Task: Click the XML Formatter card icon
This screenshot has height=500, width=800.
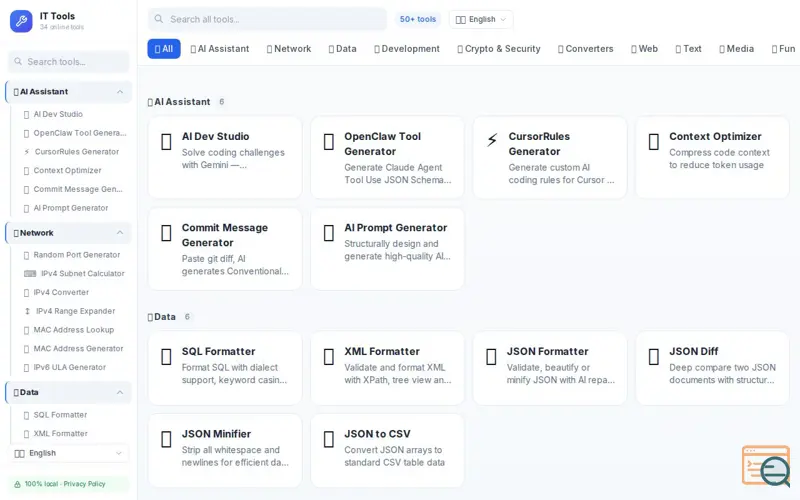Action: (329, 357)
